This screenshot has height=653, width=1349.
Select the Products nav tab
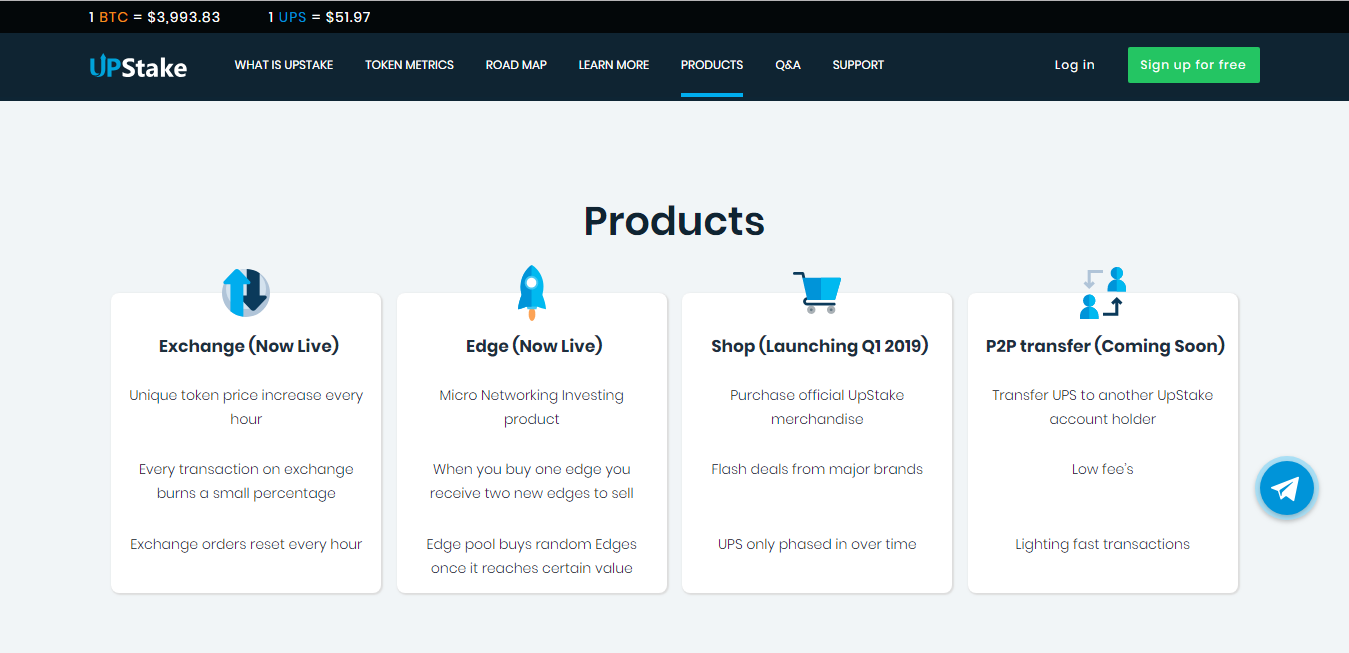(712, 65)
